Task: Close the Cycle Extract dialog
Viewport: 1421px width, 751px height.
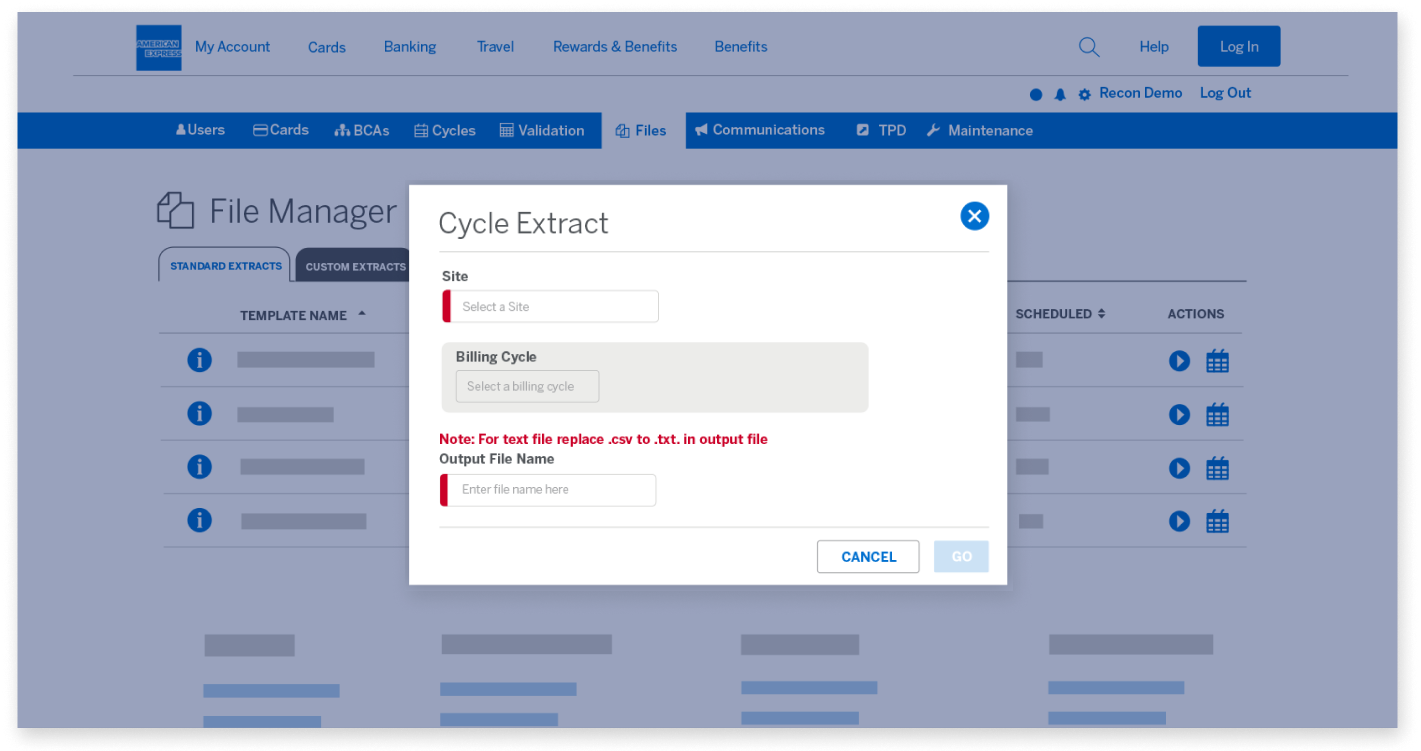Action: click(974, 216)
